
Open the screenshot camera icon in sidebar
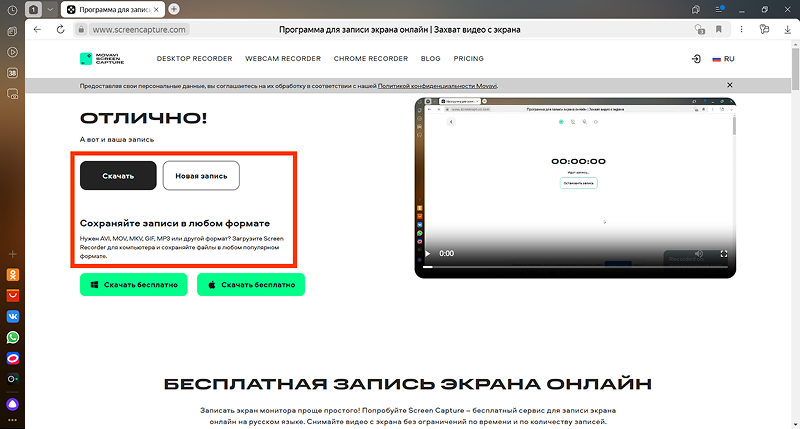(12, 94)
